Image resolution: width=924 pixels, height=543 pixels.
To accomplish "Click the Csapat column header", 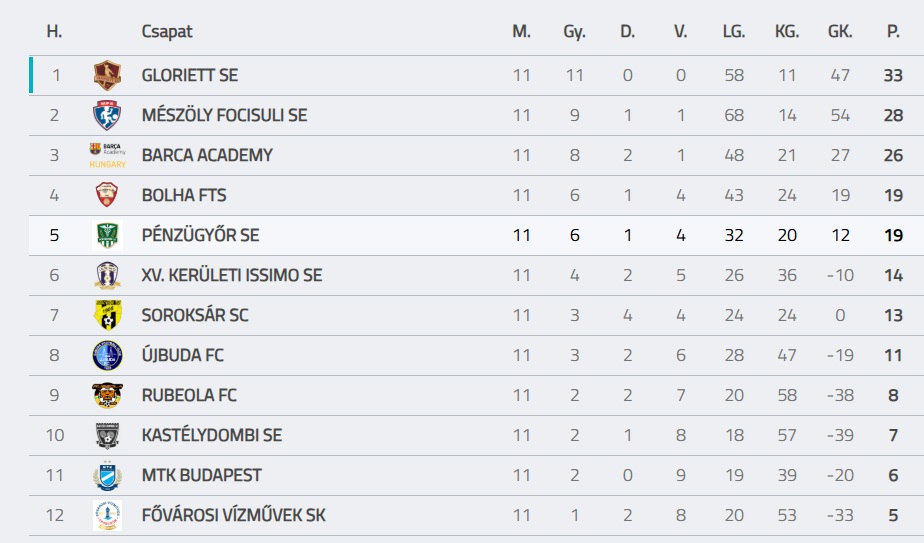I will click(x=166, y=31).
